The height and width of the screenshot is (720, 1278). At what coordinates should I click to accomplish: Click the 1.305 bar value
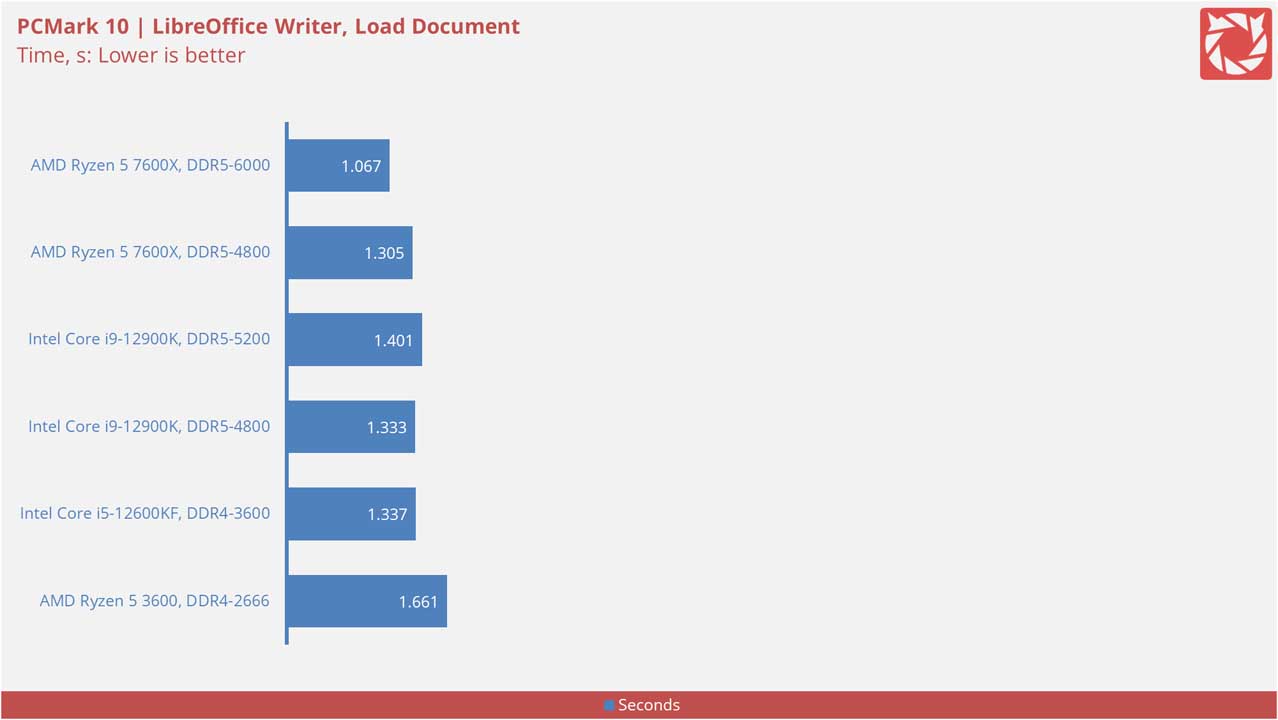384,253
